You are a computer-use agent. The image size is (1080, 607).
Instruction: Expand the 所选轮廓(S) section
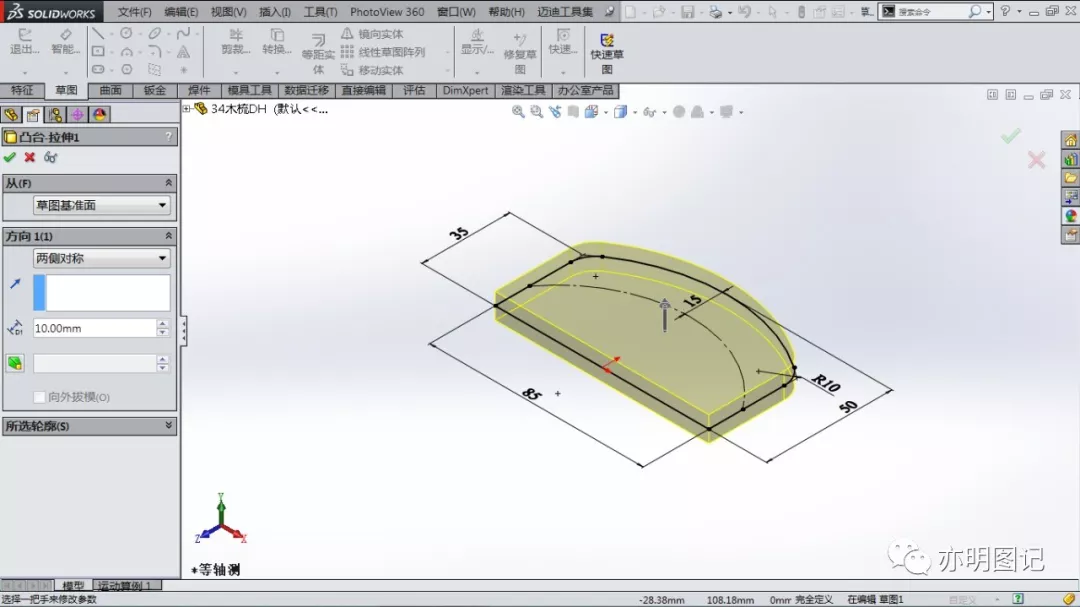pos(168,426)
